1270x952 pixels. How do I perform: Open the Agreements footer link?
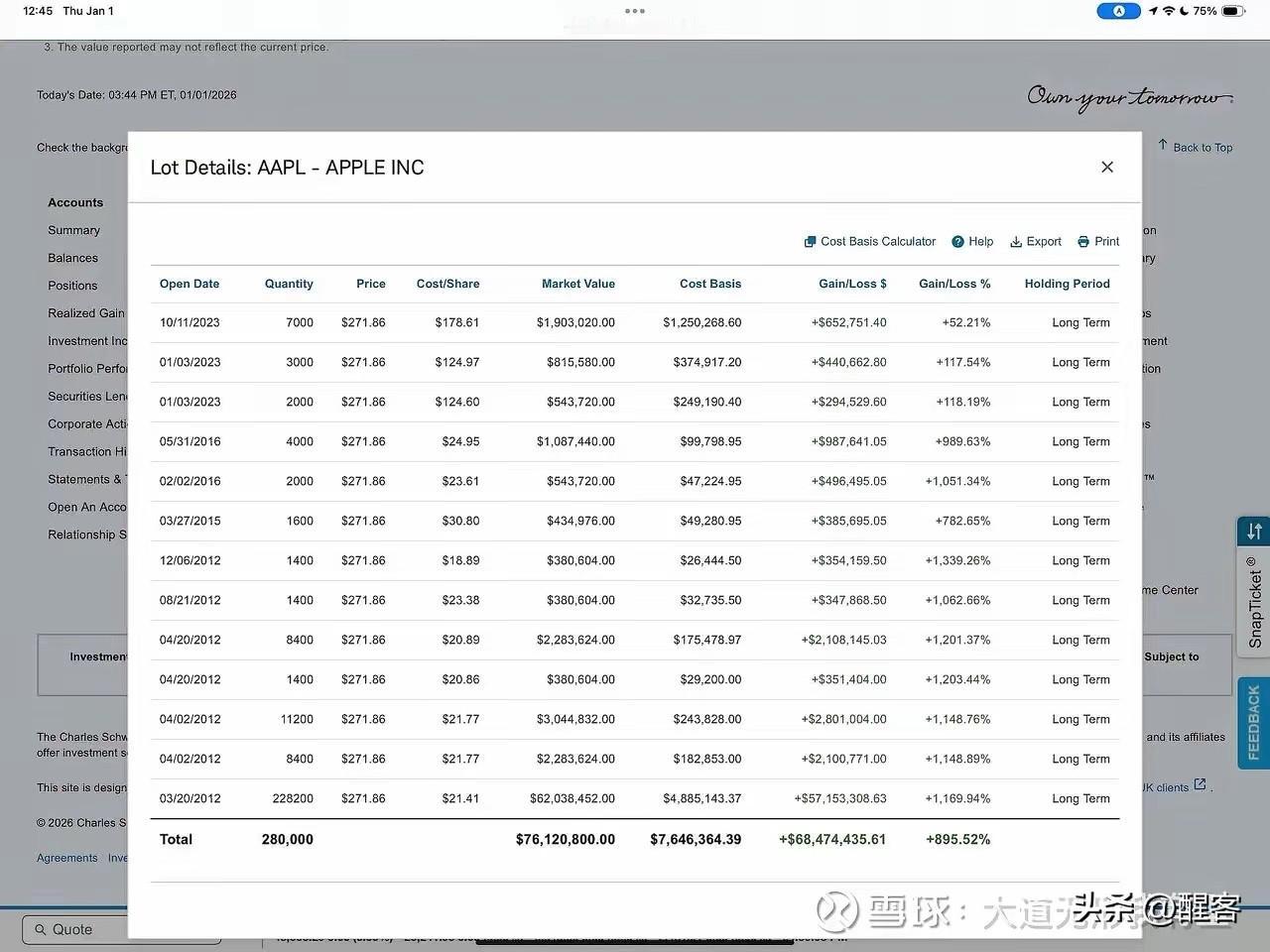67,858
